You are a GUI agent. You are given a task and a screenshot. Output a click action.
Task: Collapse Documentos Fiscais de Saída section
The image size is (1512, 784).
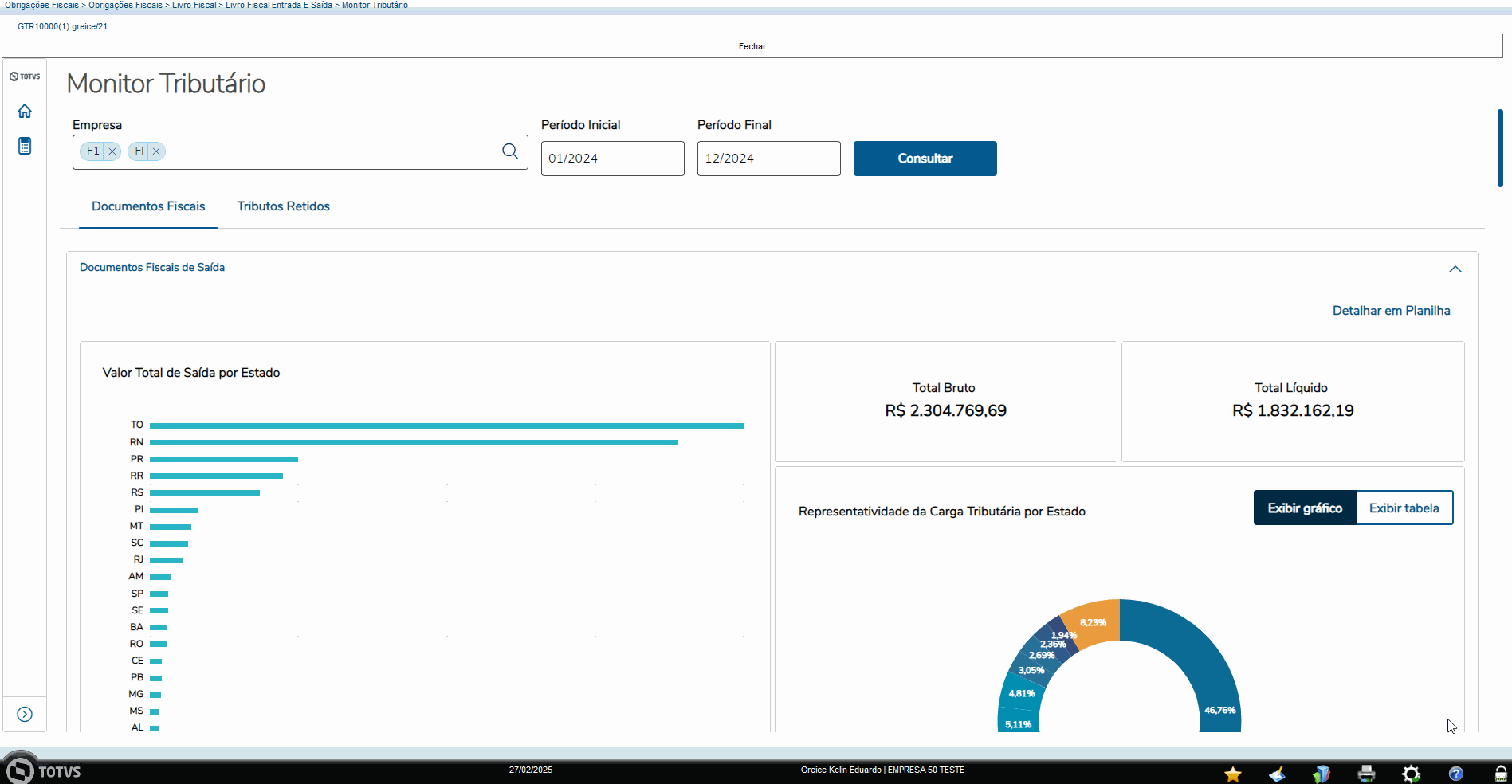[x=1455, y=269]
